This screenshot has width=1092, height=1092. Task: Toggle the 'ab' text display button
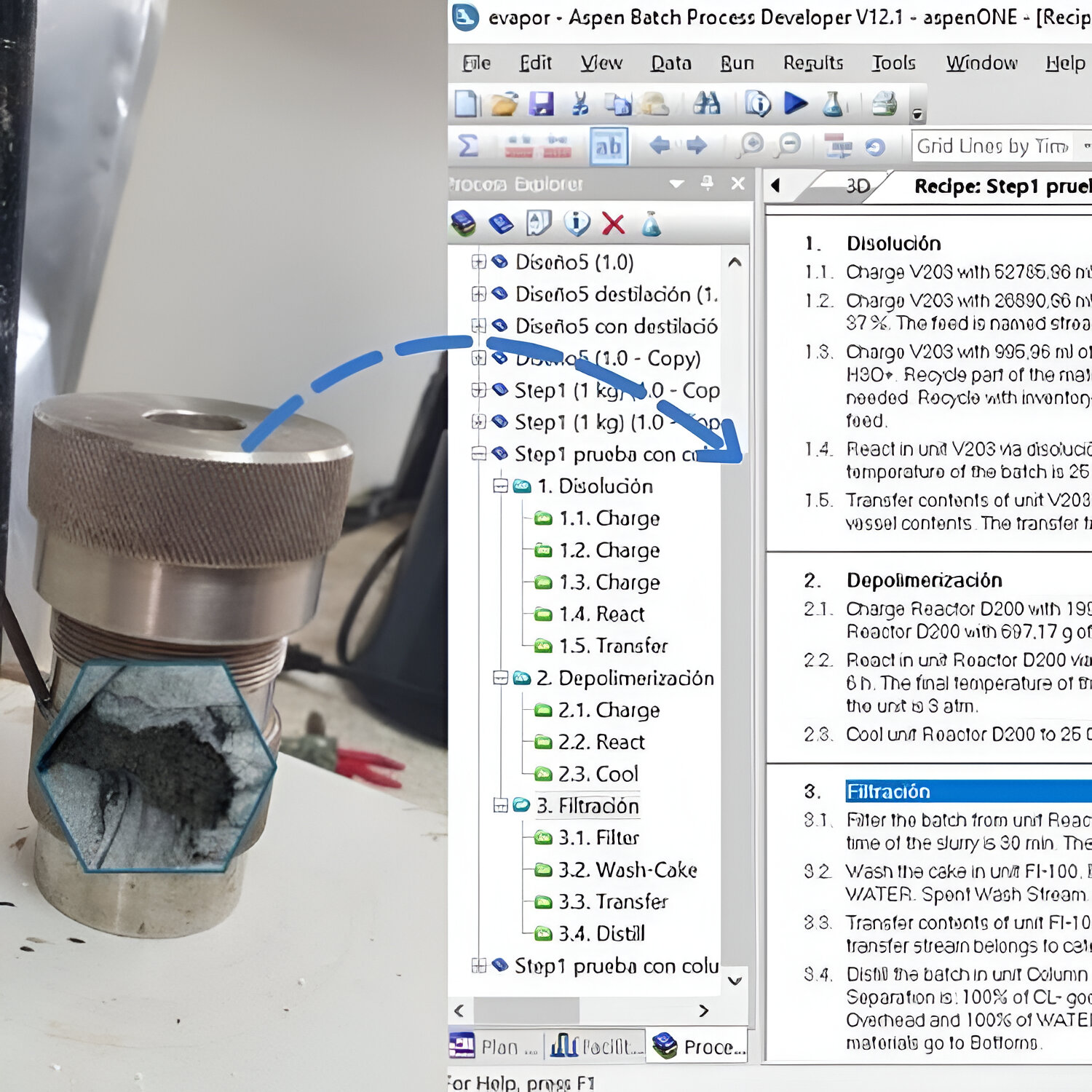(609, 146)
